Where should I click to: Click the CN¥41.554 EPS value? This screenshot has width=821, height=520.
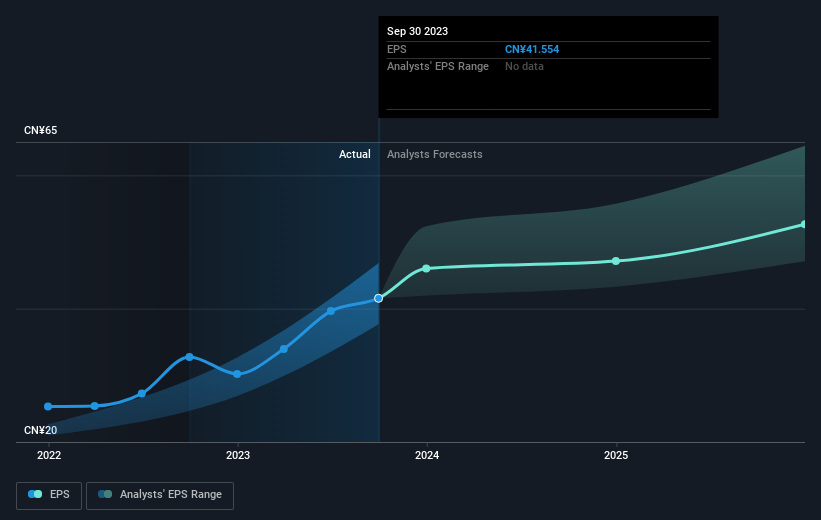532,49
